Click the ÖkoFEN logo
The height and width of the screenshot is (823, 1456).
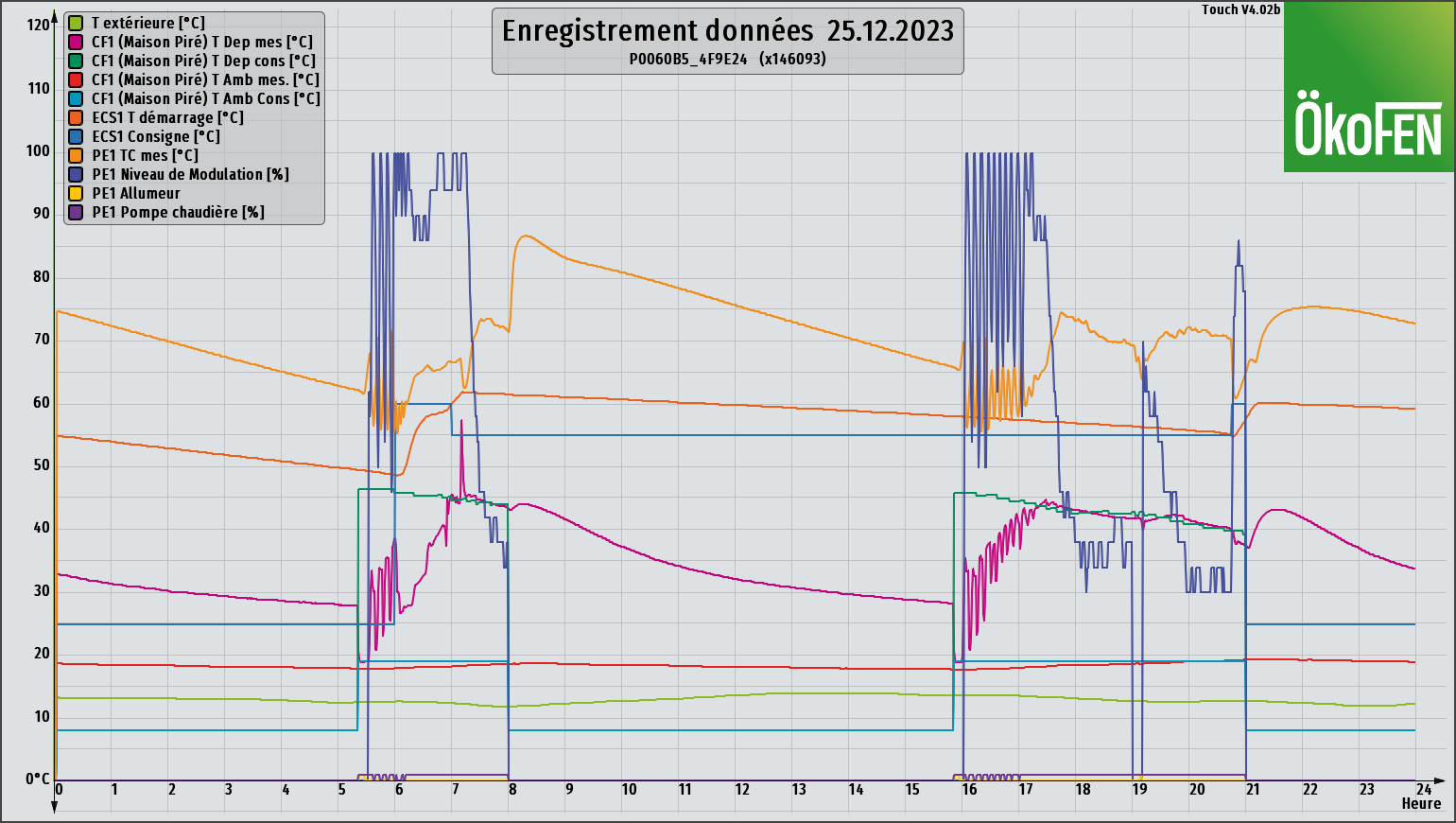pos(1368,87)
